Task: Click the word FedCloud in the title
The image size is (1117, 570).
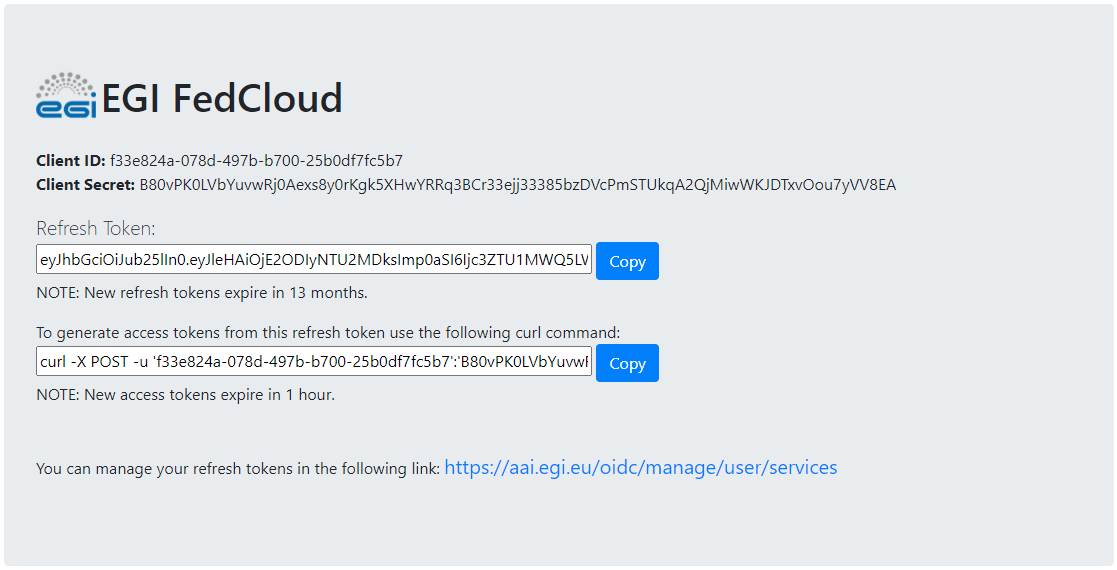Action: [258, 99]
